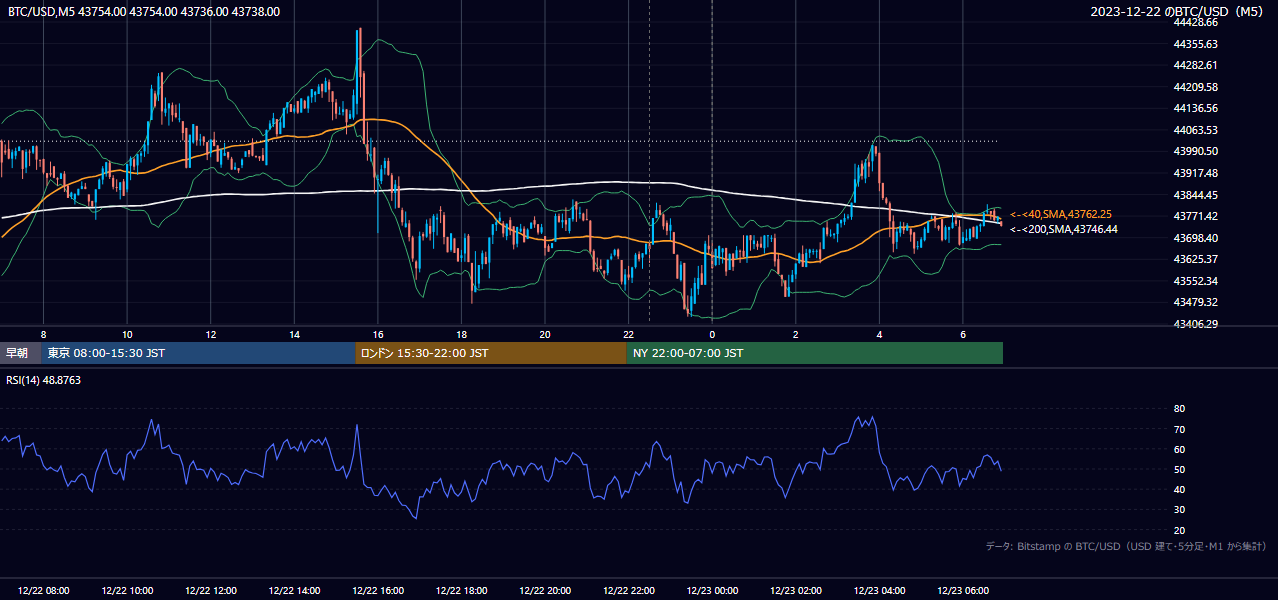Click the '12/22 08:00' time label

click(43, 591)
